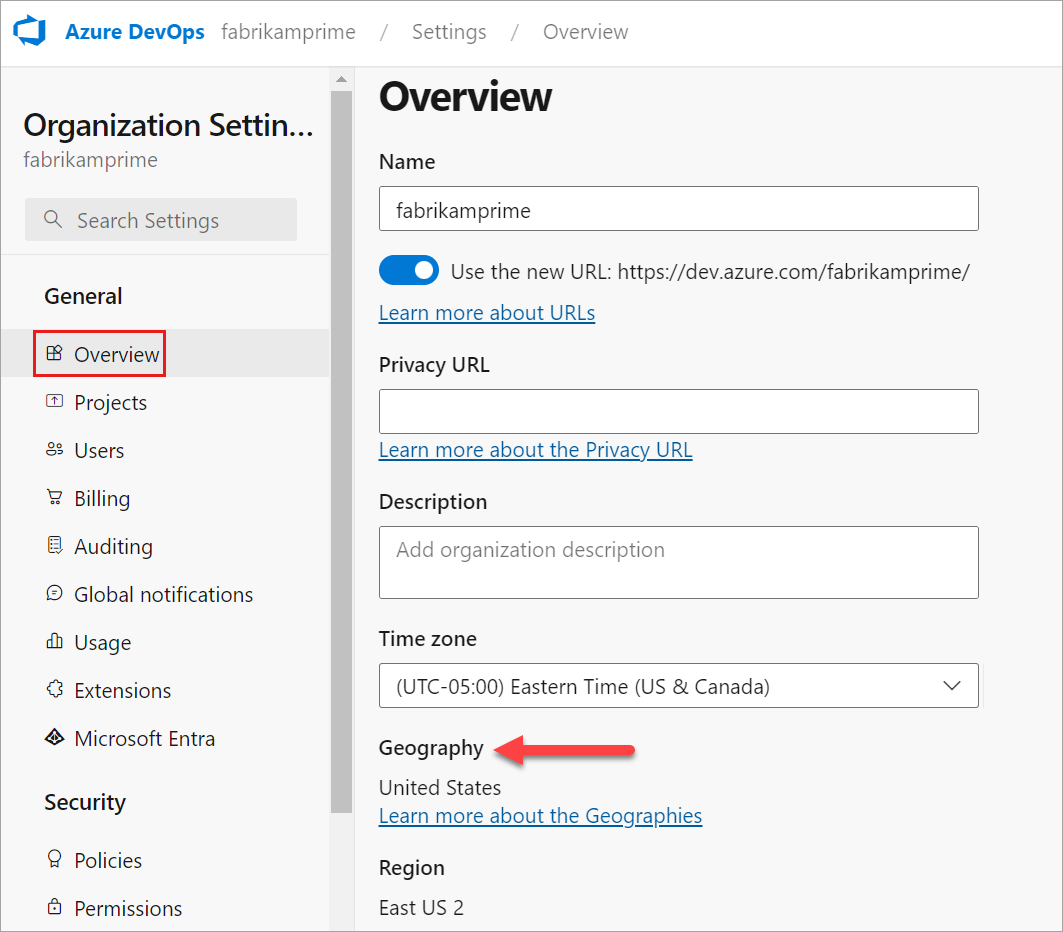Click fabrikamprime in the breadcrumb

288,31
